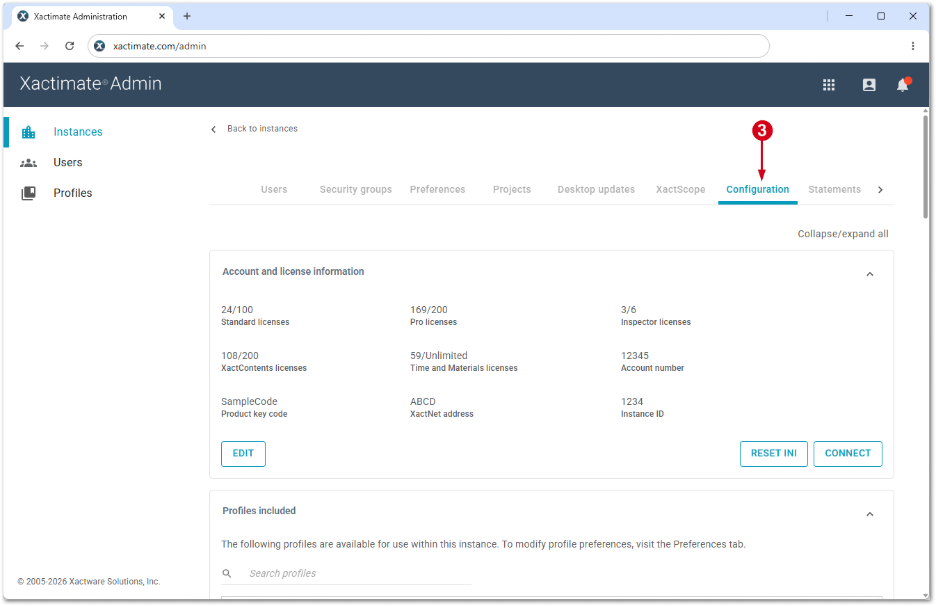Screen dimensions: 936x606
Task: Minimize the browser window
Action: tap(849, 16)
